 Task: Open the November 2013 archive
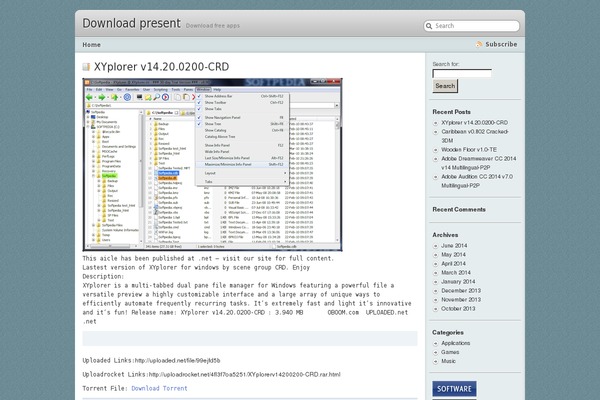coord(461,300)
